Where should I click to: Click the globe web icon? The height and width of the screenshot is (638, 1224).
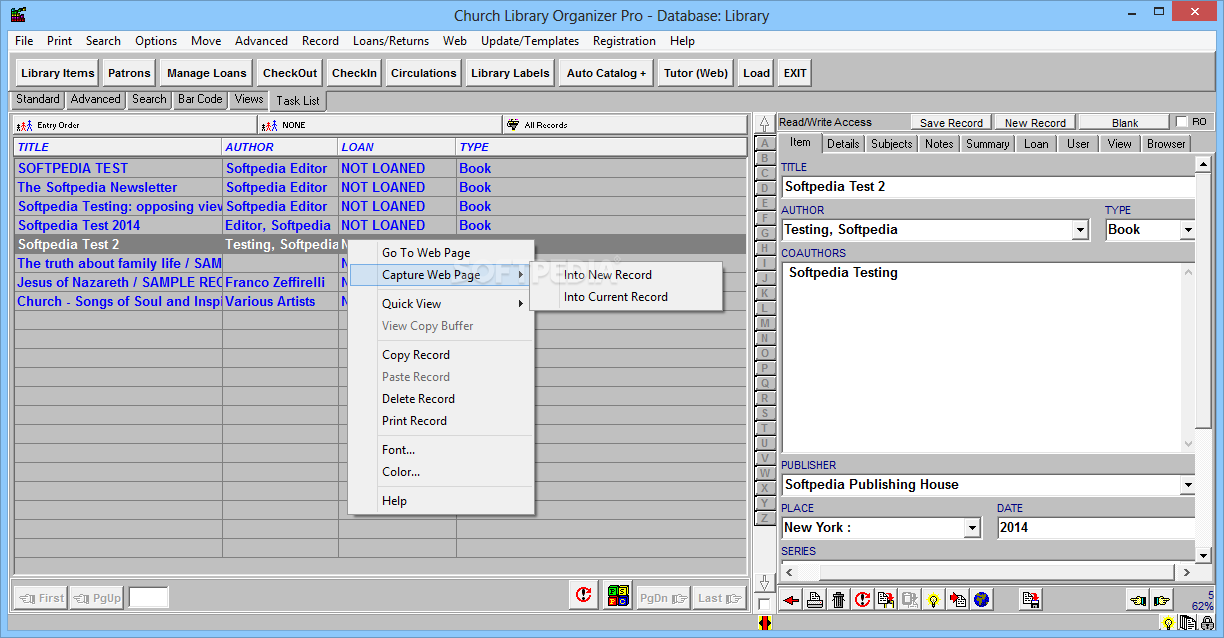pos(981,599)
